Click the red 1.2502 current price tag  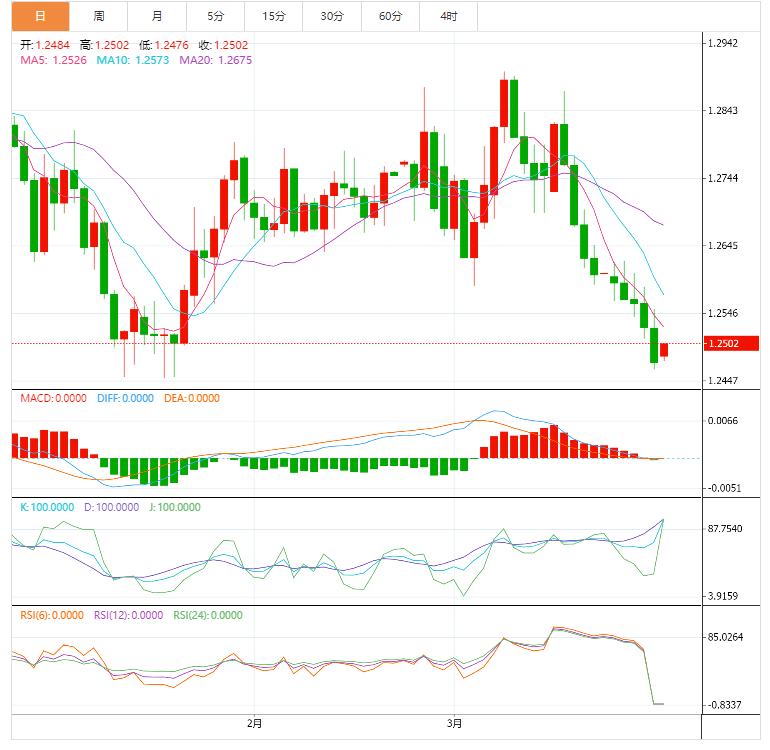(x=732, y=343)
